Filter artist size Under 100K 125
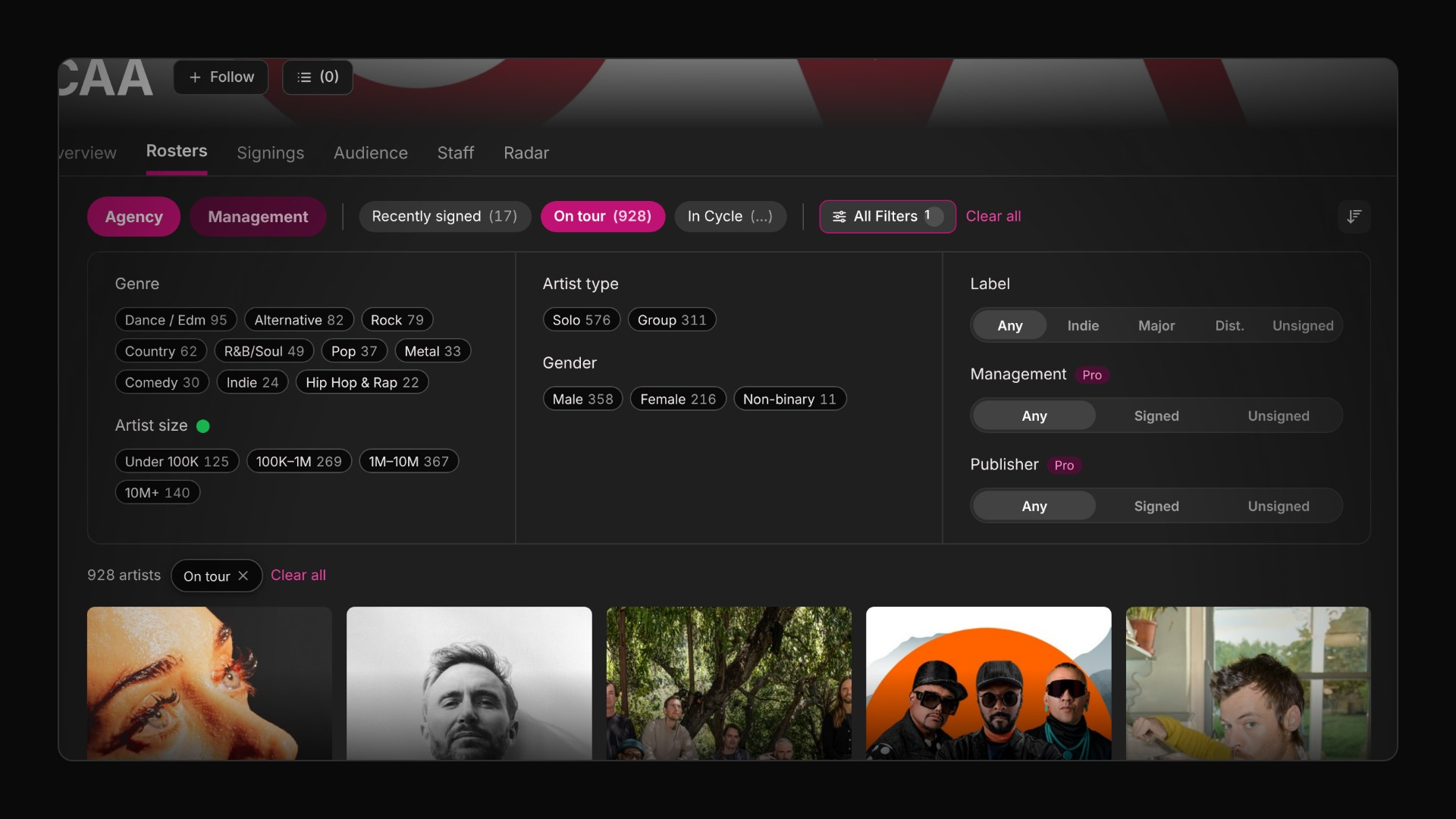1456x819 pixels. 177,461
